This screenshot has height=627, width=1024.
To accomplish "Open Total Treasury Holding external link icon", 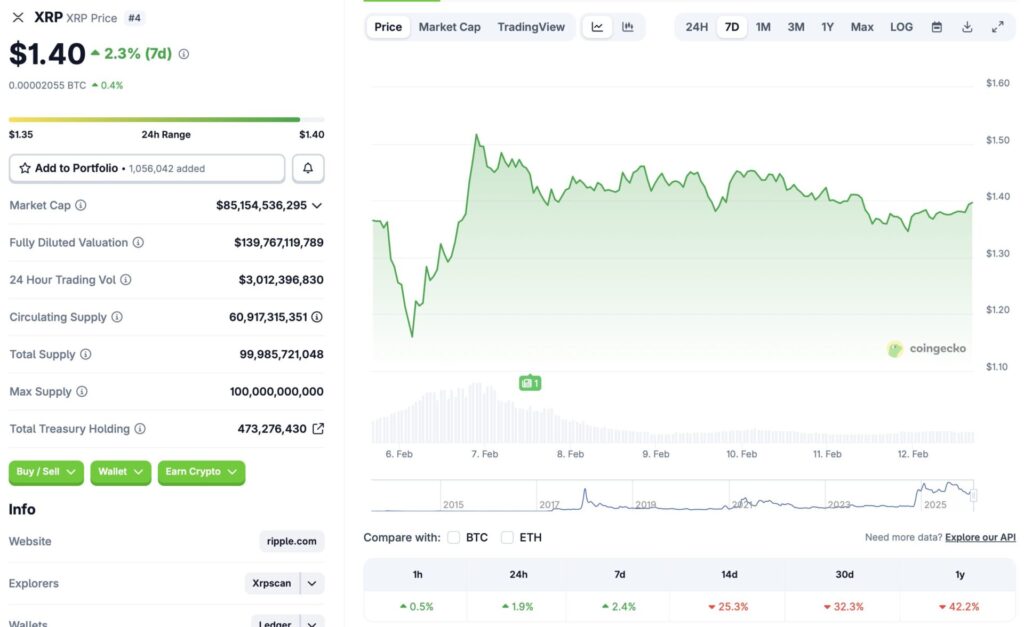I will click(317, 428).
